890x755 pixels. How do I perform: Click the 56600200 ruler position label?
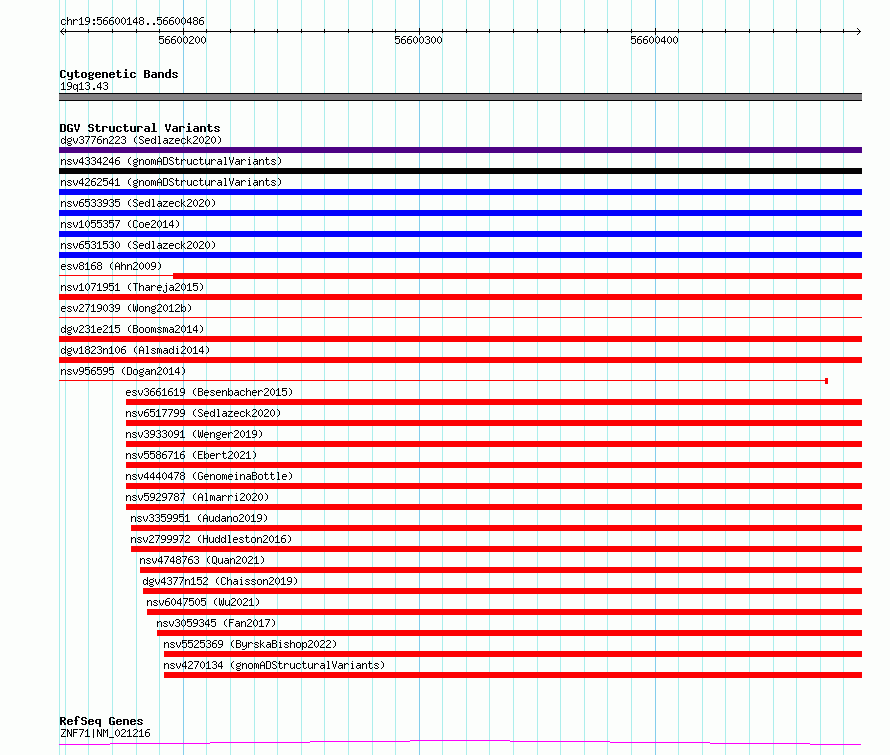182,40
